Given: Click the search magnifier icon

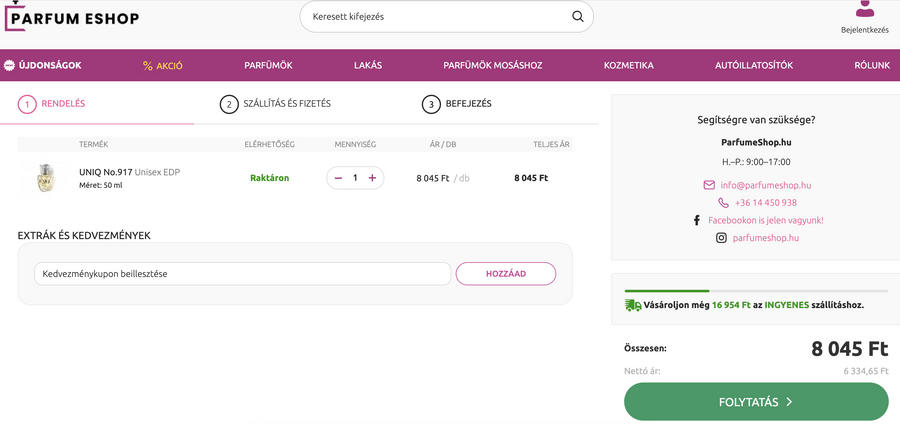Looking at the screenshot, I should click(x=578, y=17).
